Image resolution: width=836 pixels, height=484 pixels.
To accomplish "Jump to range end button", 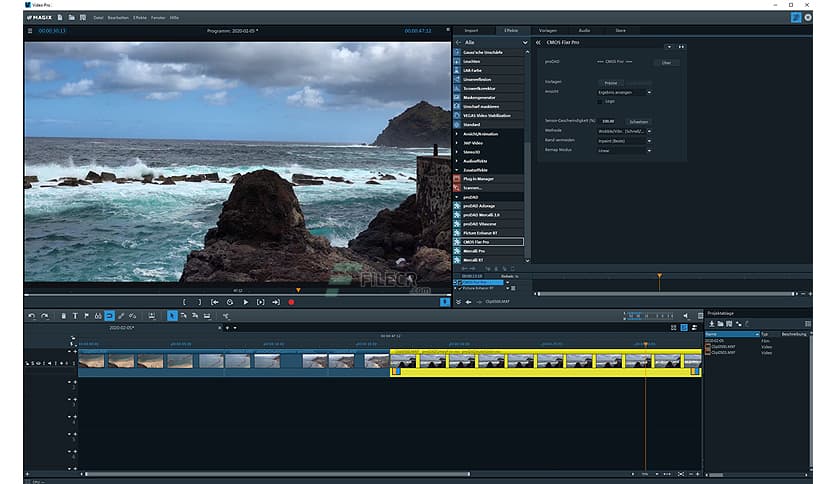I will [276, 302].
